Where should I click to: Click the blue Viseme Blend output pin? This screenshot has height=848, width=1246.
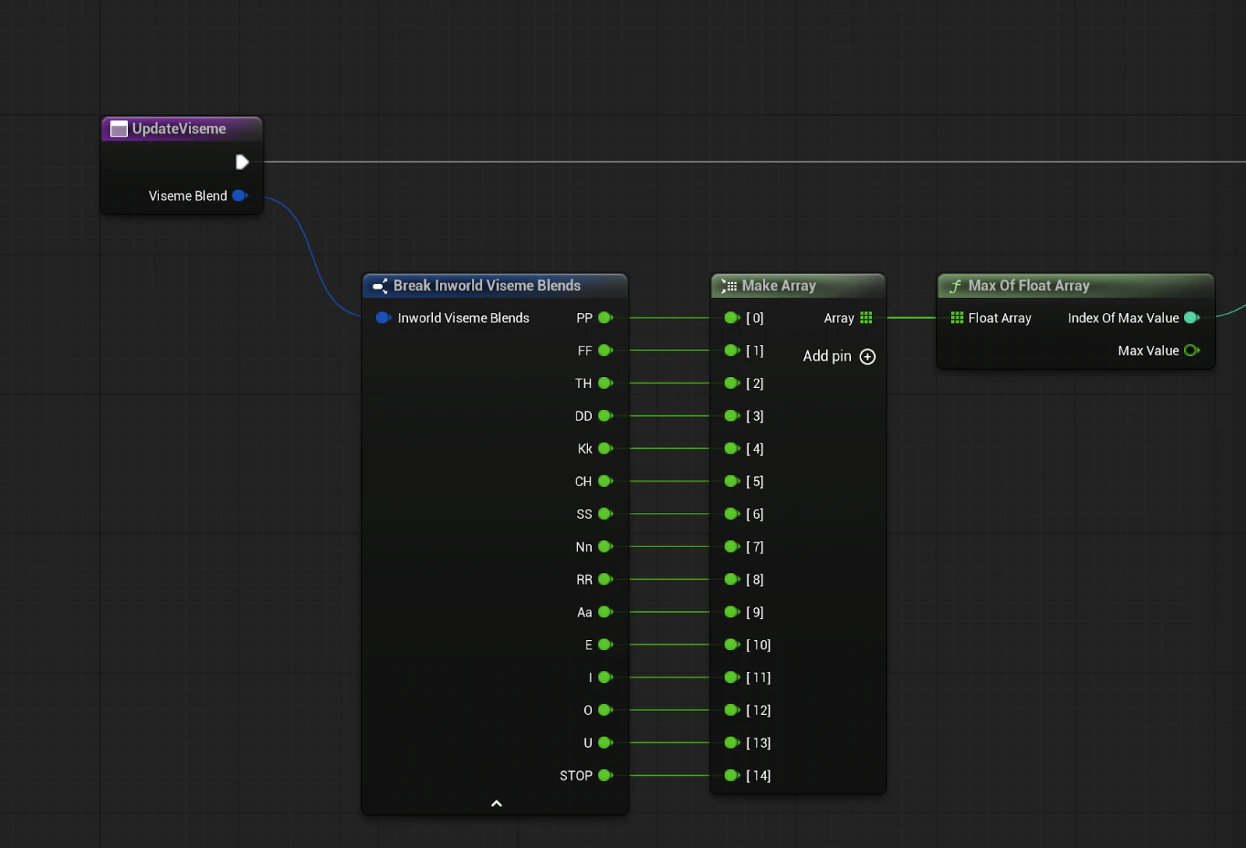(x=239, y=195)
